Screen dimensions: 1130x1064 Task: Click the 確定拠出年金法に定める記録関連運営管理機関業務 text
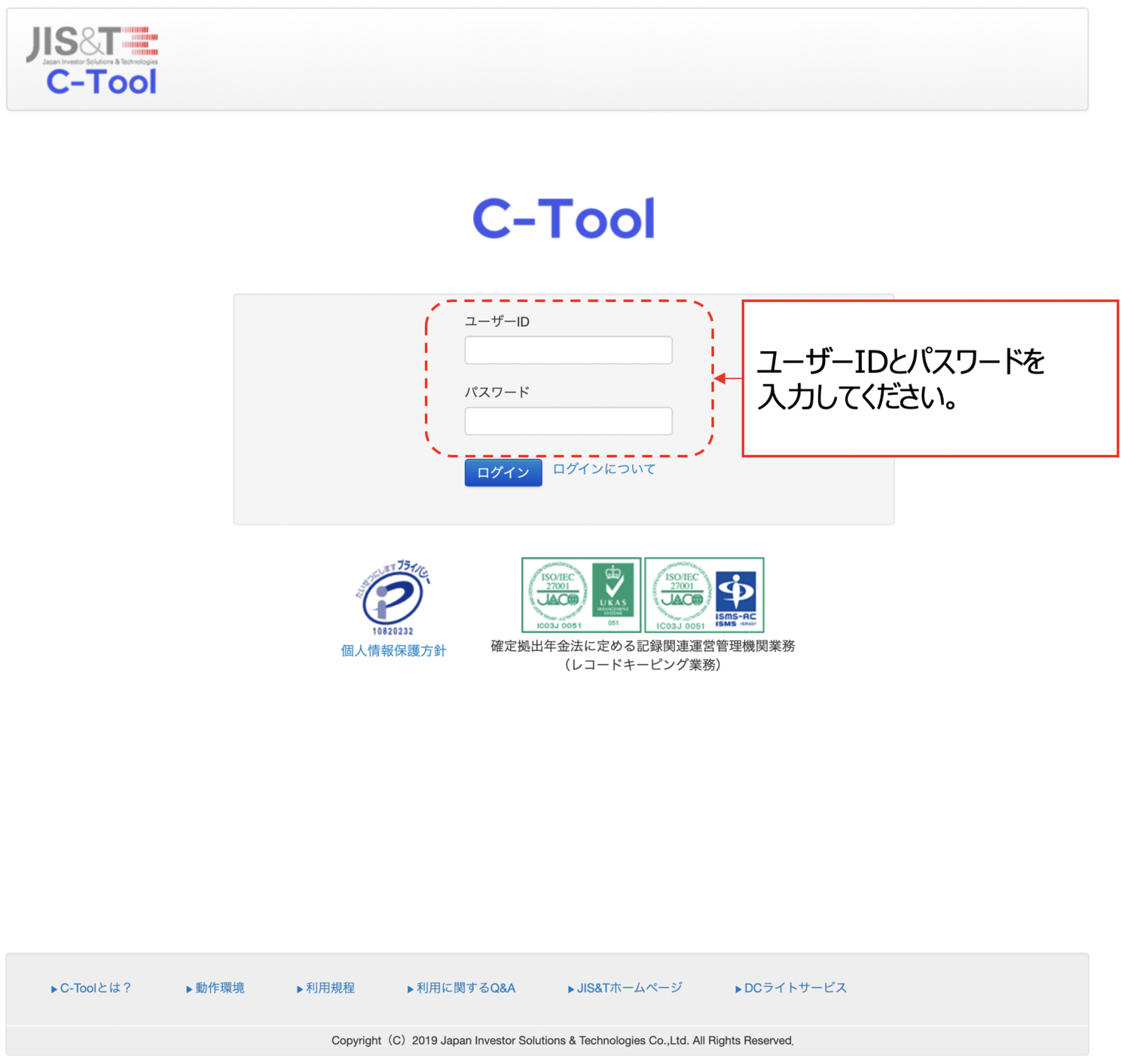coord(643,647)
